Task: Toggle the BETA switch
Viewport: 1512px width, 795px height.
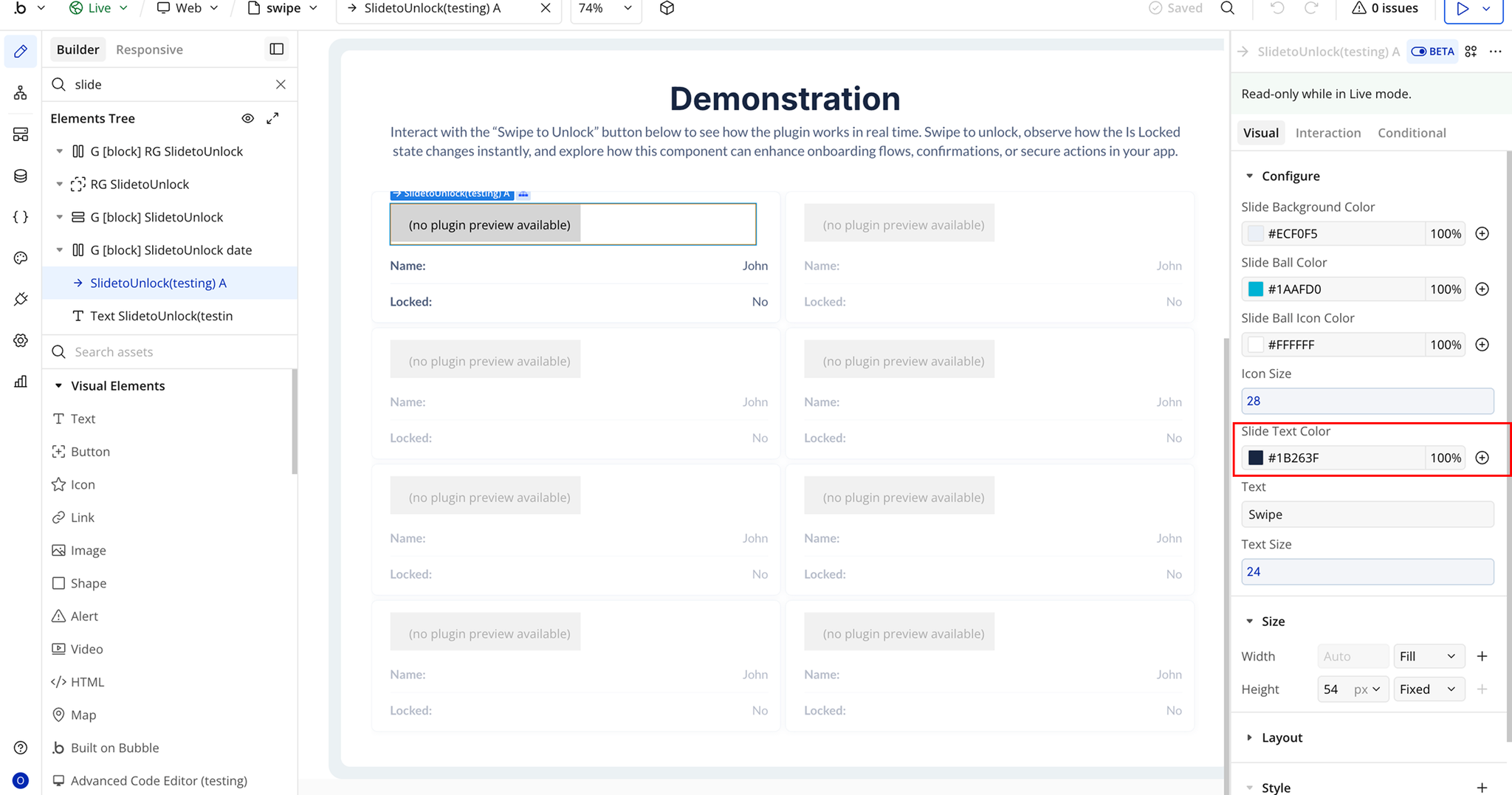Action: [x=1418, y=52]
